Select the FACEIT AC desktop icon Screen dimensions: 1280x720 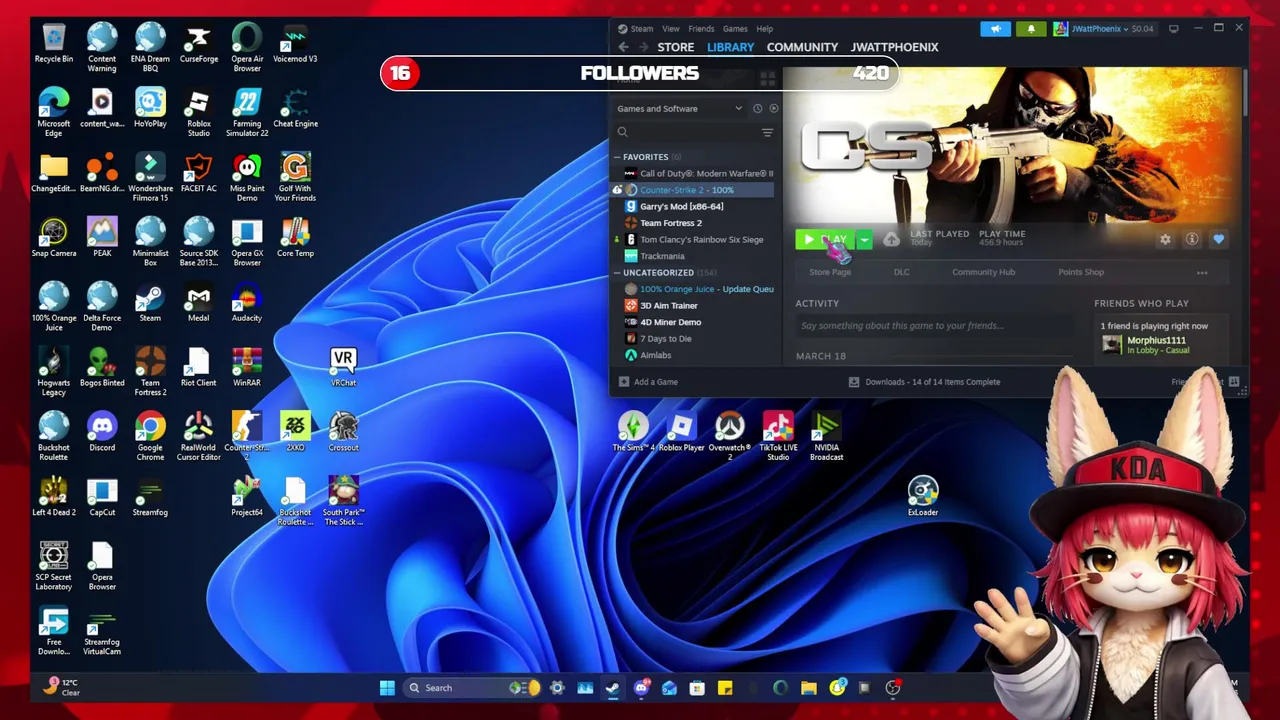point(198,174)
